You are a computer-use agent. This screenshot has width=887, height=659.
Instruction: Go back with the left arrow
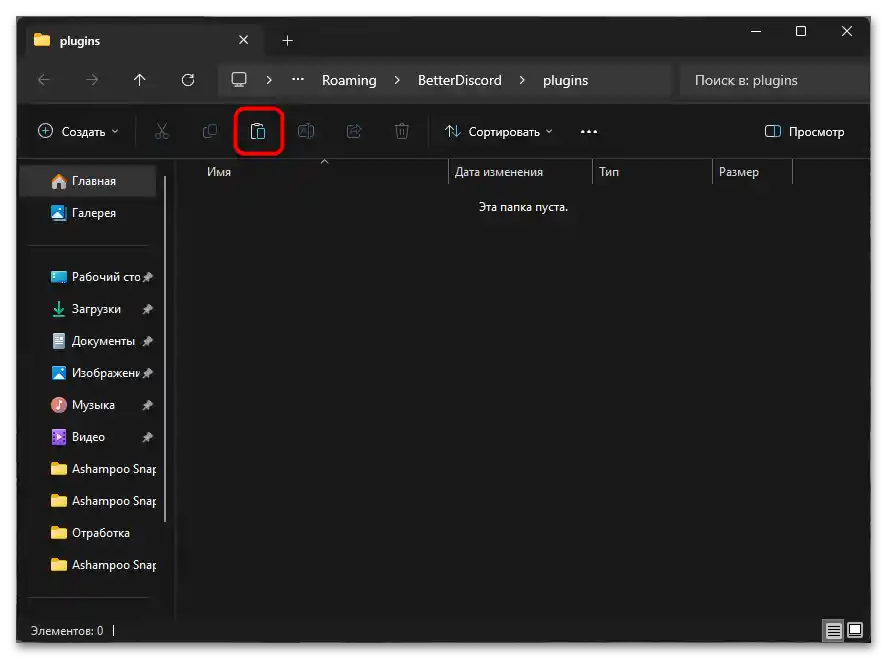click(44, 80)
